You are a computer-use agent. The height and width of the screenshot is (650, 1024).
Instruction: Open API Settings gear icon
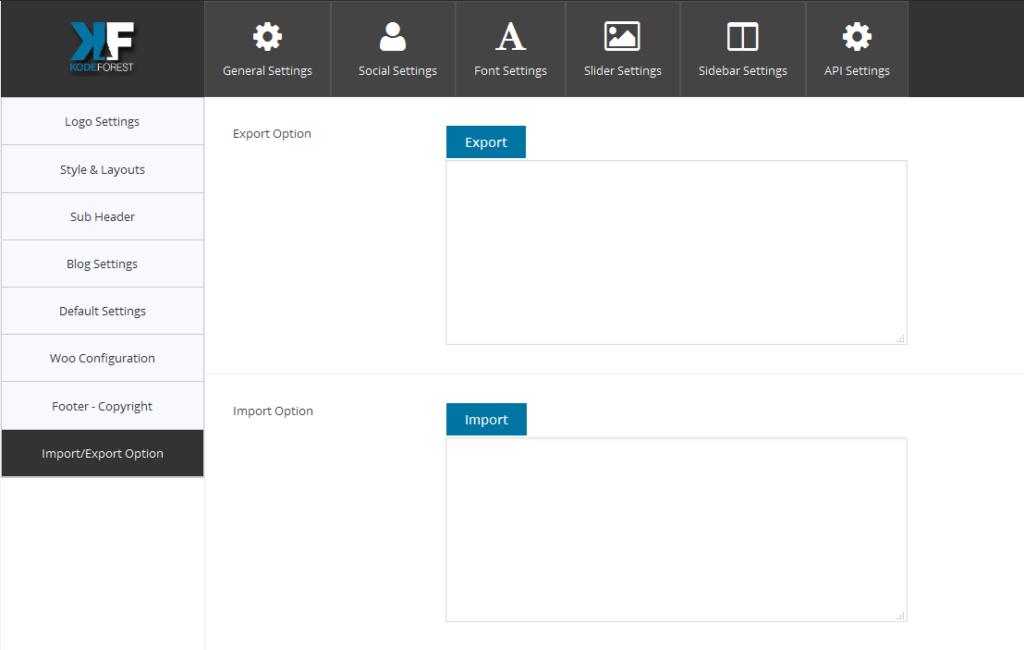click(857, 37)
